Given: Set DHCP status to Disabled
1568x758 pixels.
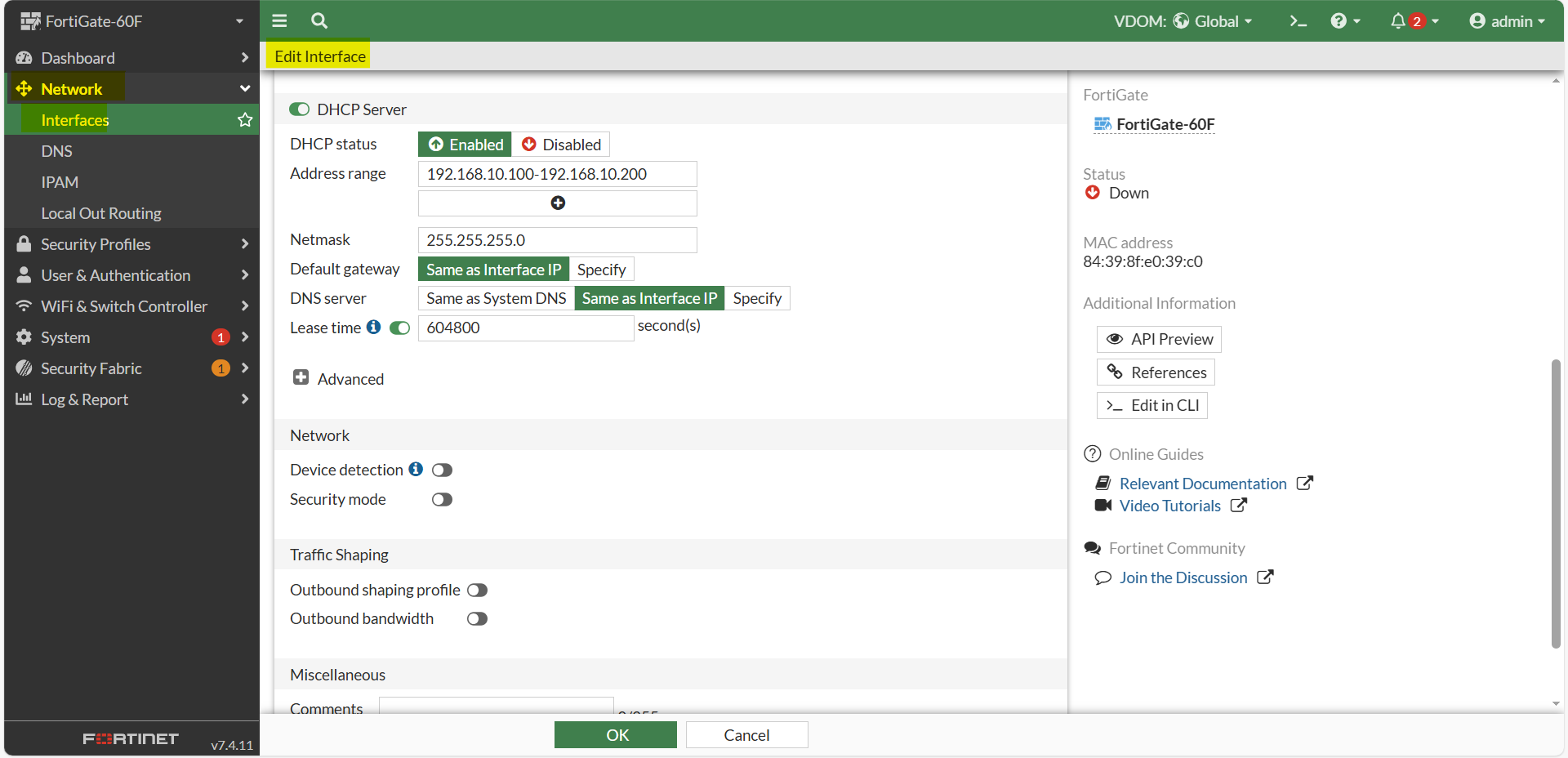Looking at the screenshot, I should (561, 145).
